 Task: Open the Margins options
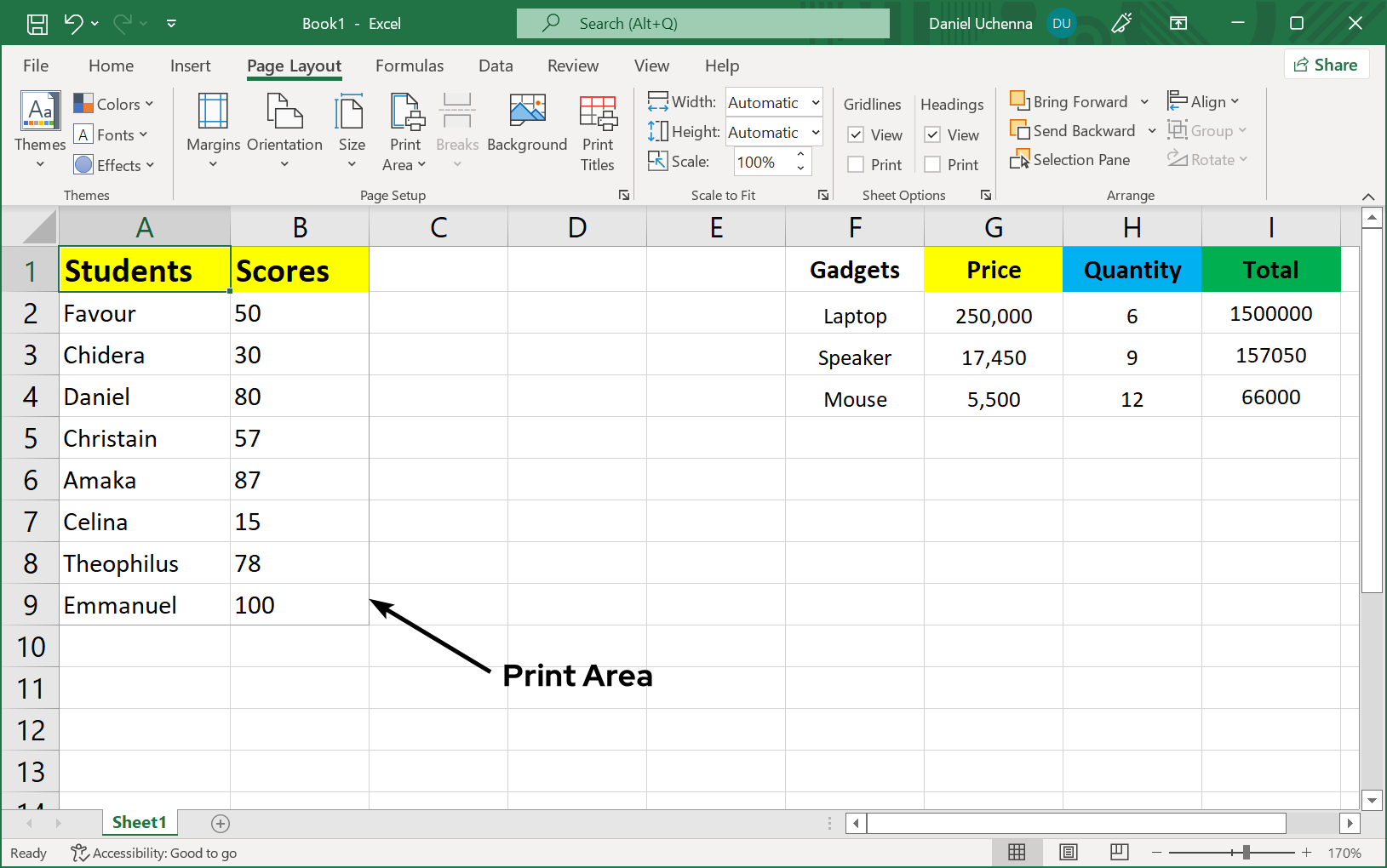tap(213, 128)
